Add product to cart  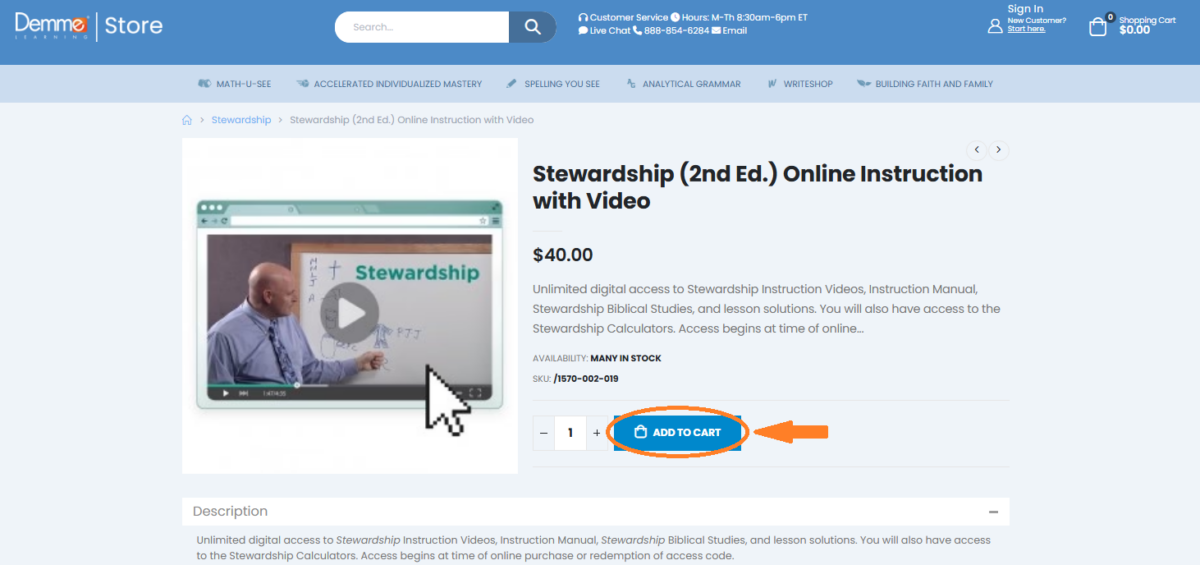[678, 433]
